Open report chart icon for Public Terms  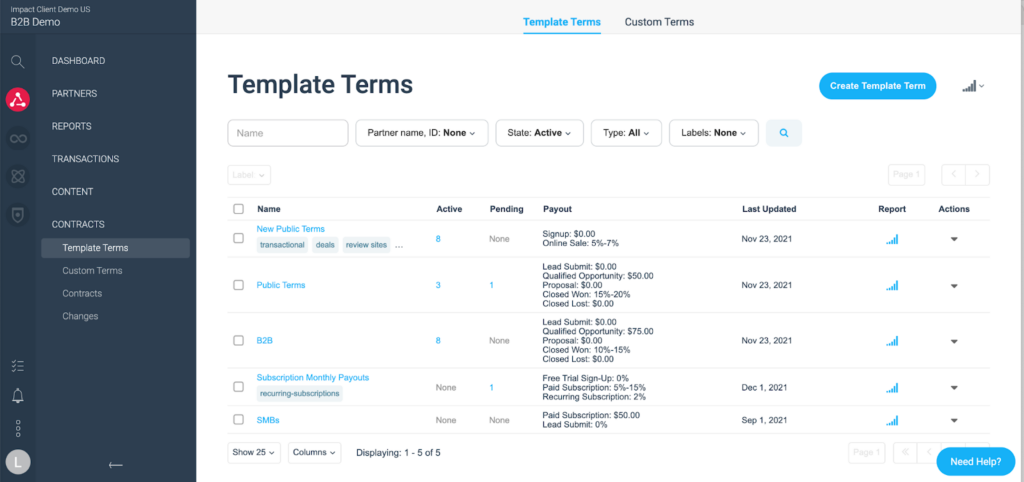[892, 285]
